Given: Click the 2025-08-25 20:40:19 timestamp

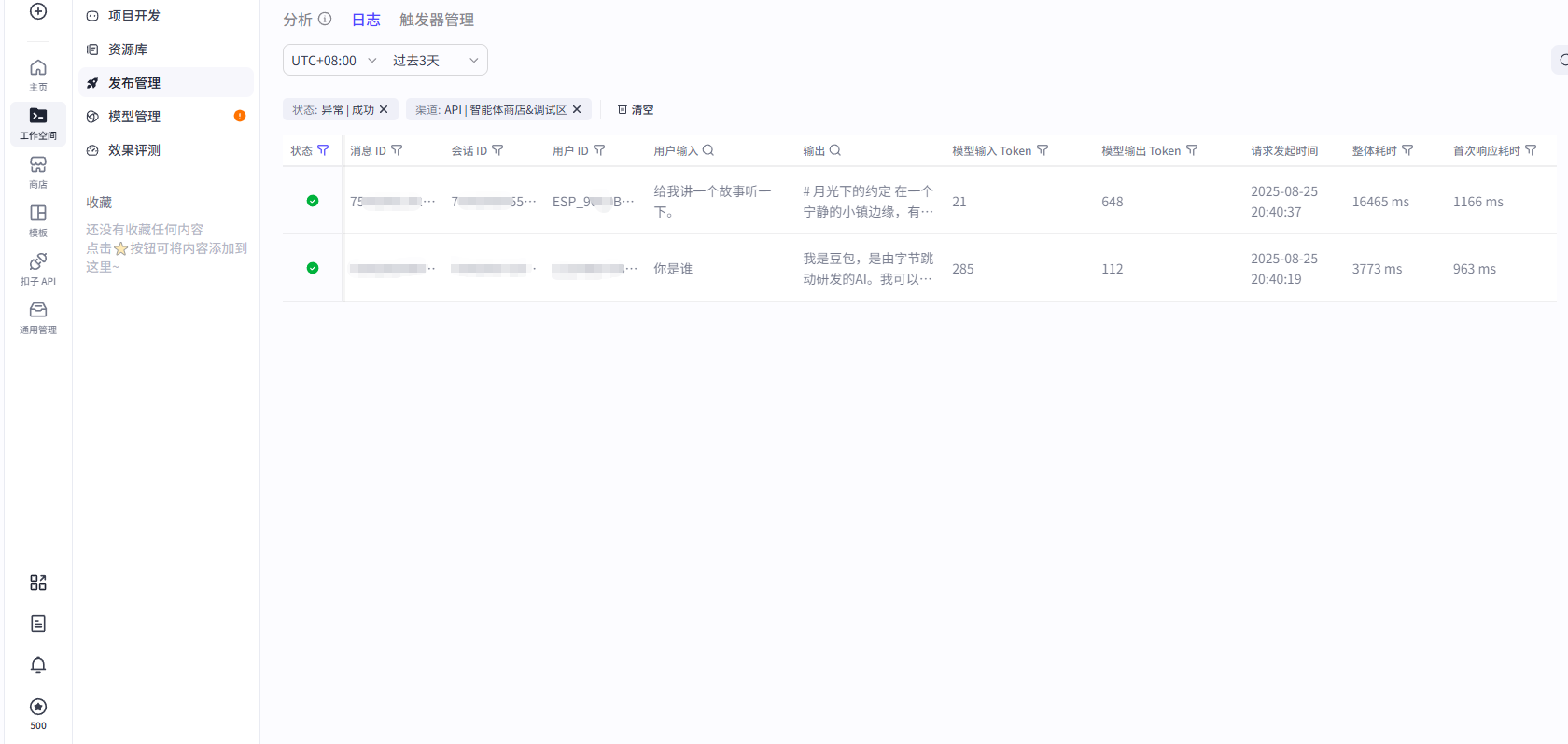Looking at the screenshot, I should point(1284,269).
